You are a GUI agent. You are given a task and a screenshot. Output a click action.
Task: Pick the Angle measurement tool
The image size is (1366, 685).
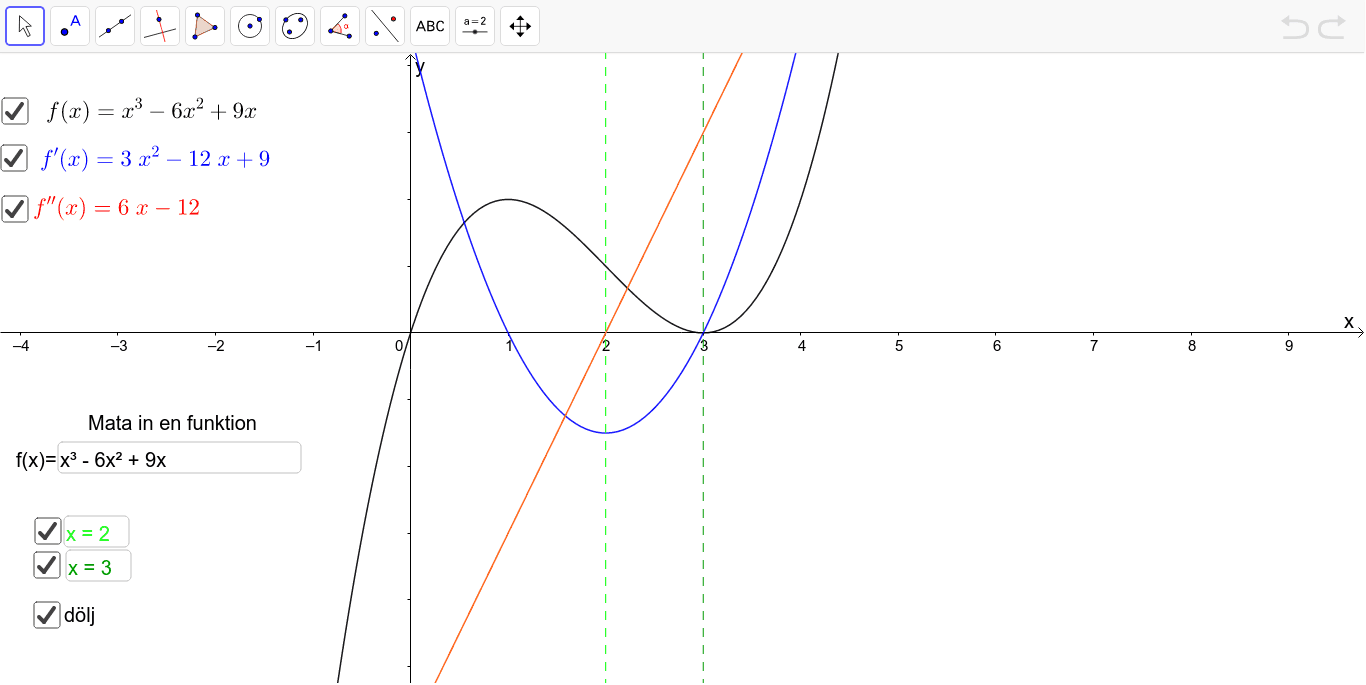[x=340, y=26]
